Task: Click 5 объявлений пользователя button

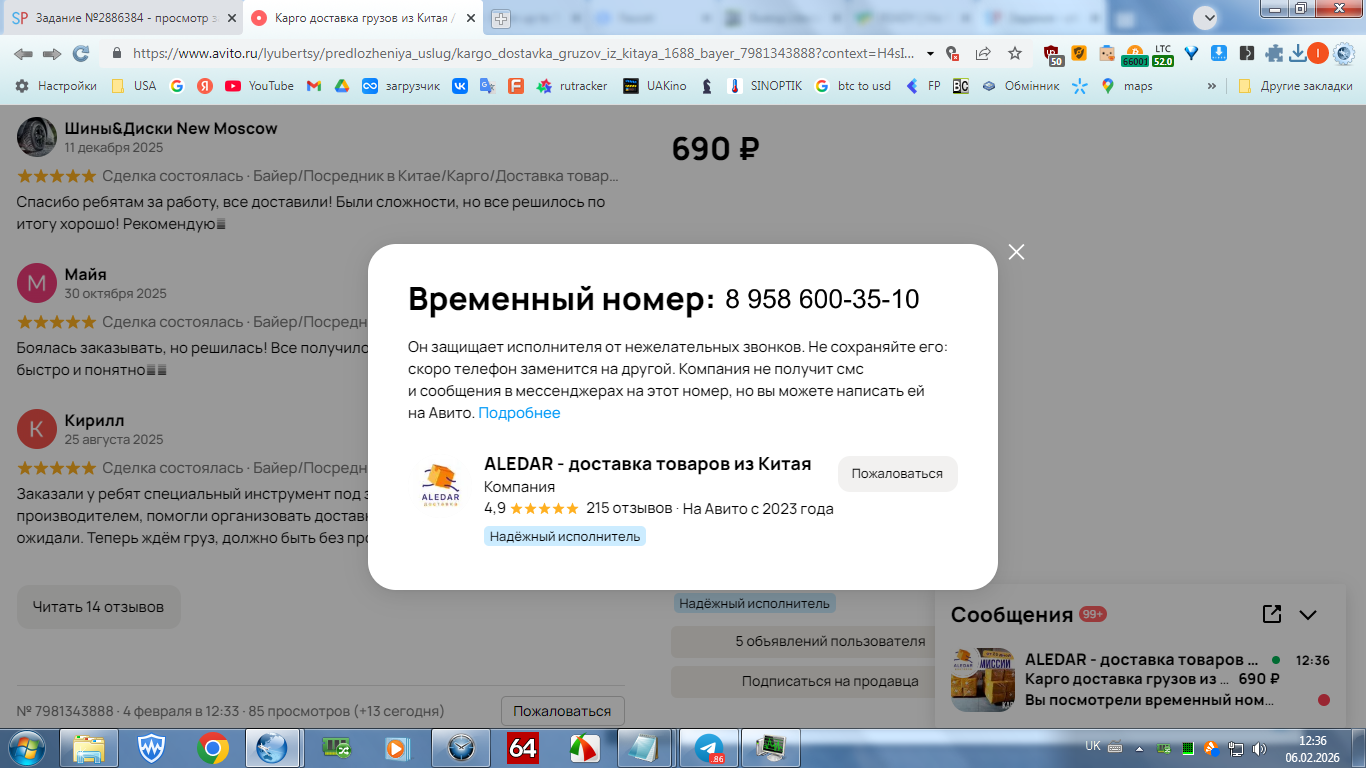Action: coord(830,642)
